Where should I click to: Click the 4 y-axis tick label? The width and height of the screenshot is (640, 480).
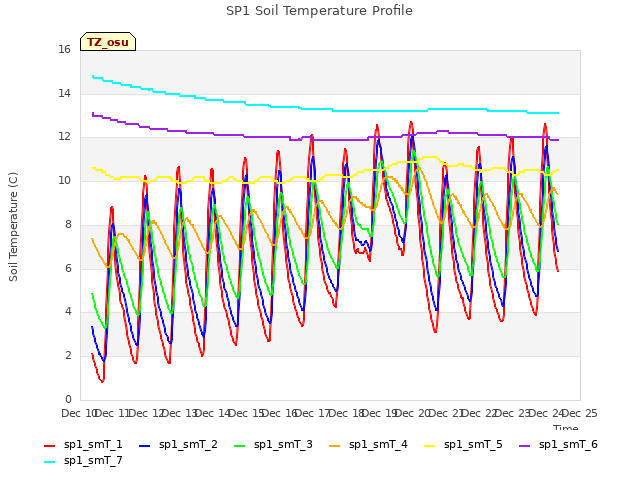[x=68, y=312]
